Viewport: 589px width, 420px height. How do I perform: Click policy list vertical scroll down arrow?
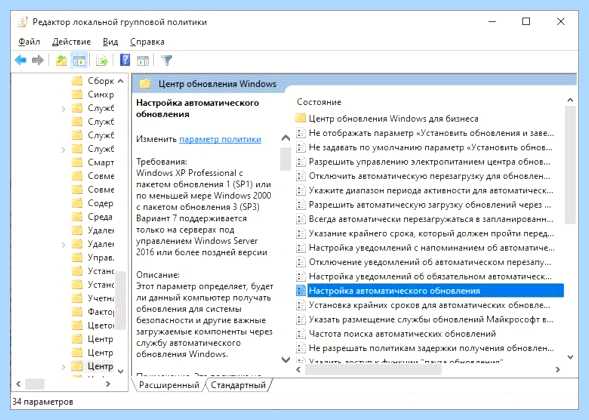pyautogui.click(x=570, y=357)
